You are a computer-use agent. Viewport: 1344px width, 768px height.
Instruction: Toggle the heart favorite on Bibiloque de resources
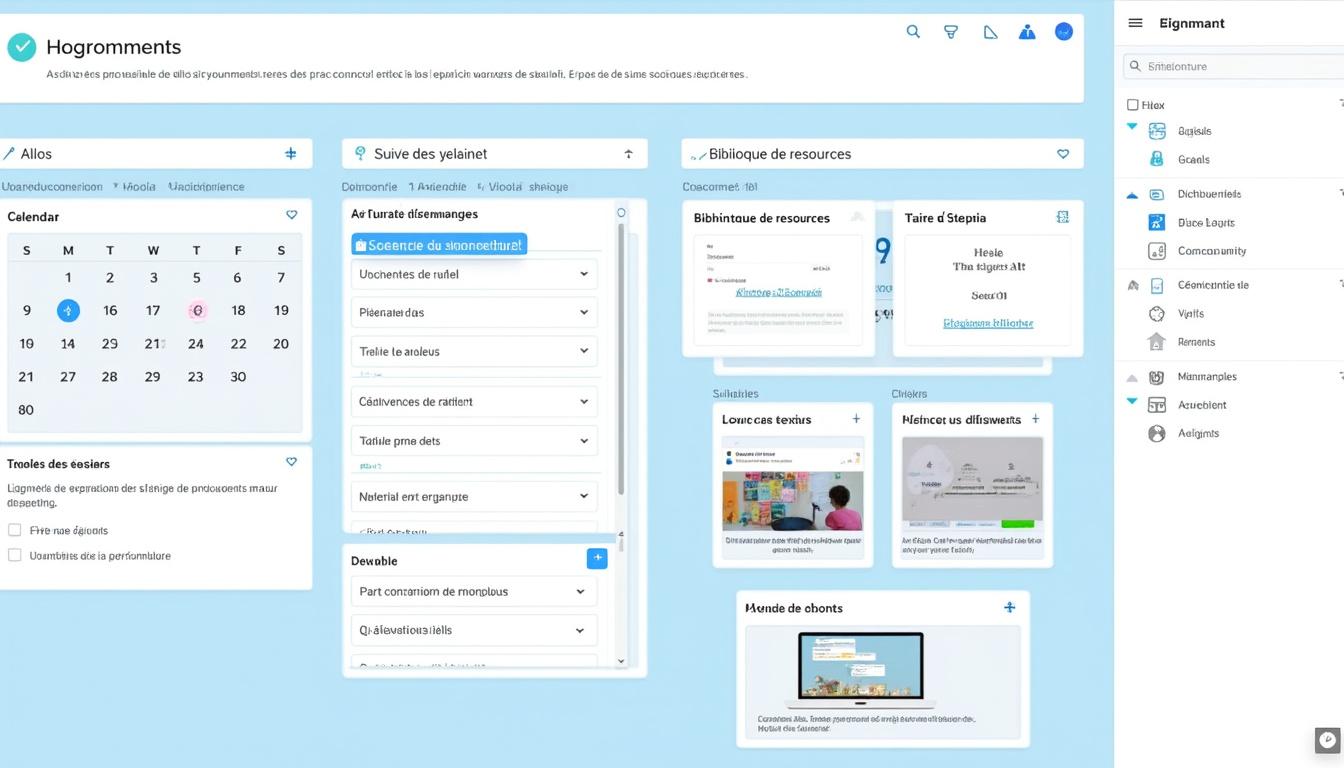tap(1064, 153)
